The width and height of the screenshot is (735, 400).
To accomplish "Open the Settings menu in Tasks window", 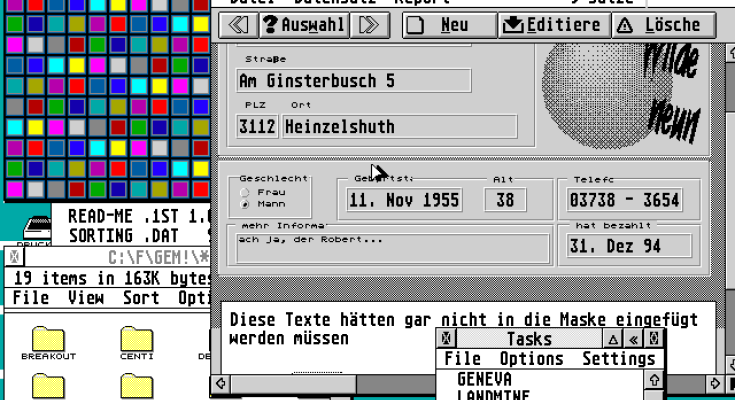I will (618, 359).
